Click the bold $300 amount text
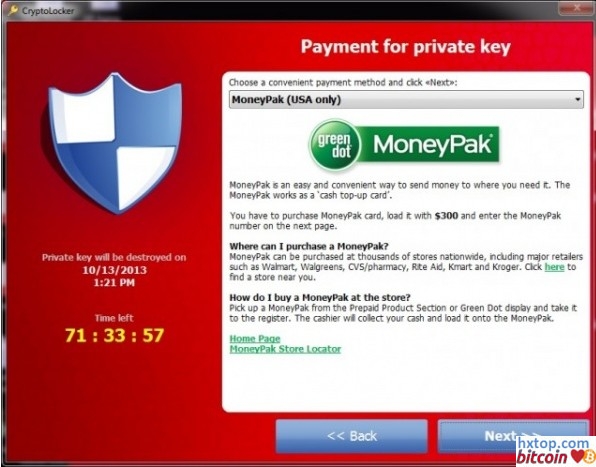 tap(446, 216)
